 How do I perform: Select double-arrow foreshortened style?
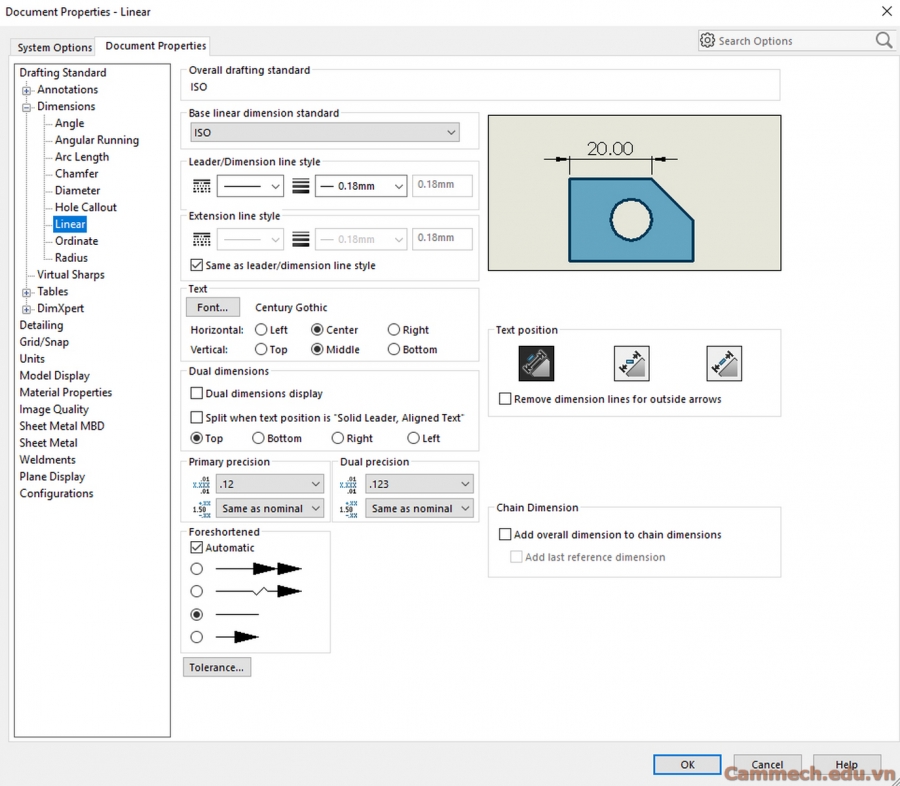[x=196, y=569]
